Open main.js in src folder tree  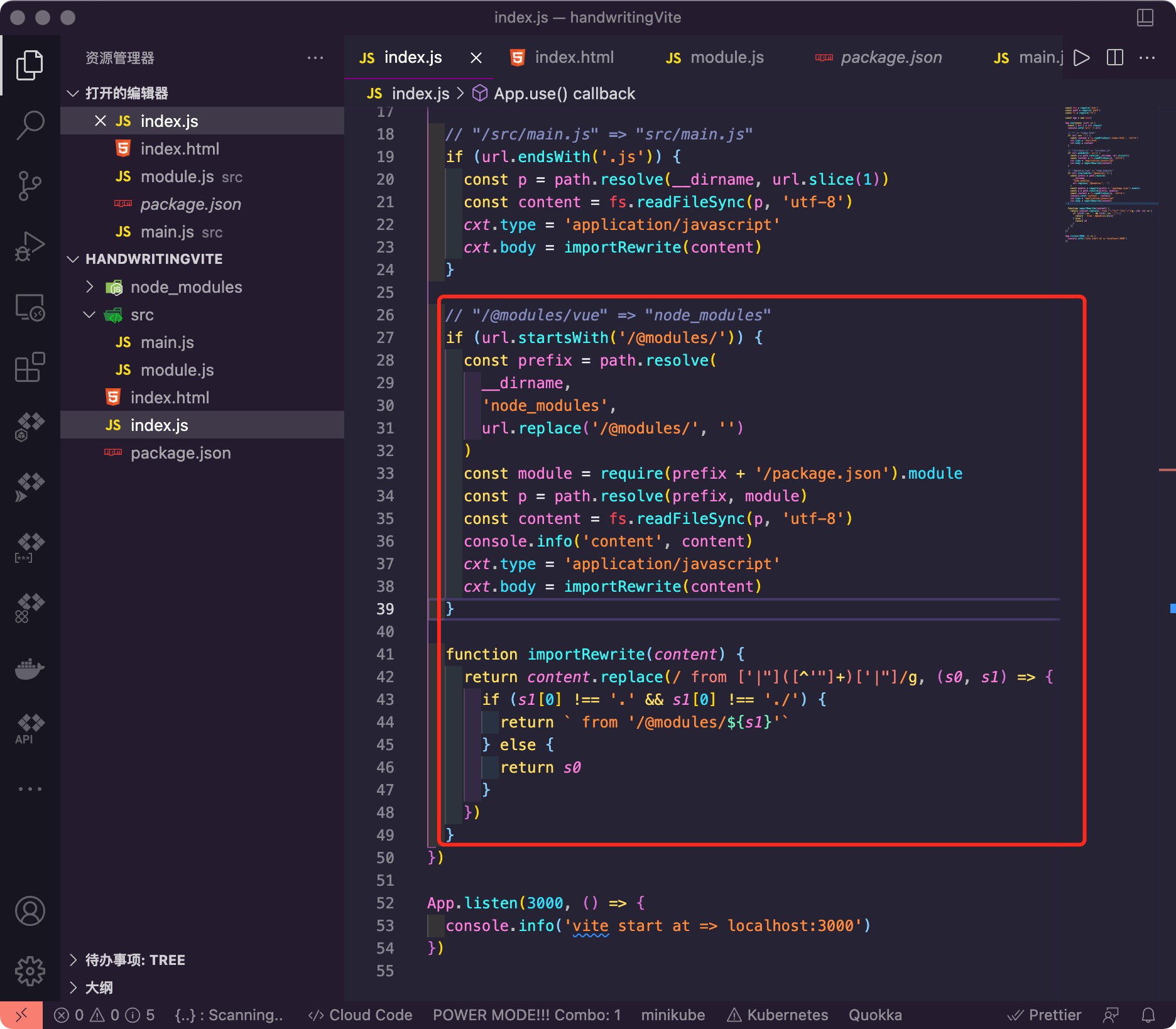click(202, 342)
